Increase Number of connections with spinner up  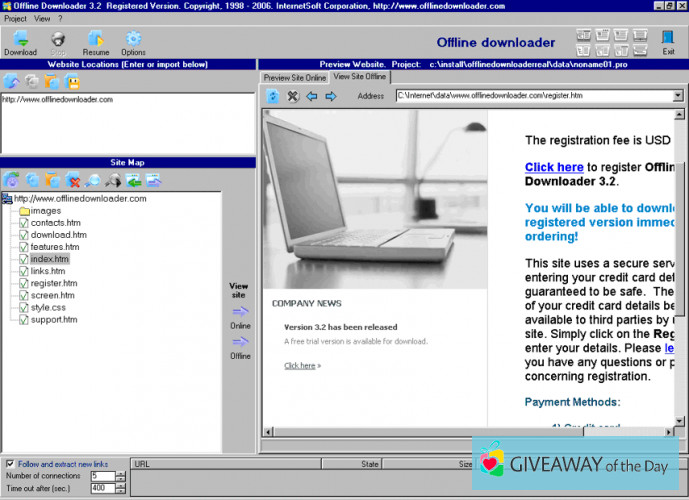point(120,473)
